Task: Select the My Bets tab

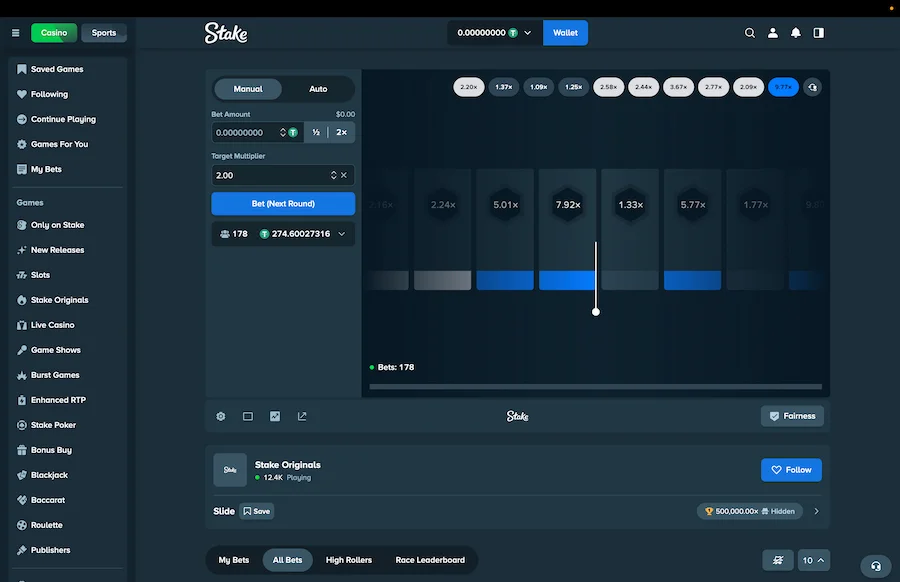Action: click(x=234, y=560)
